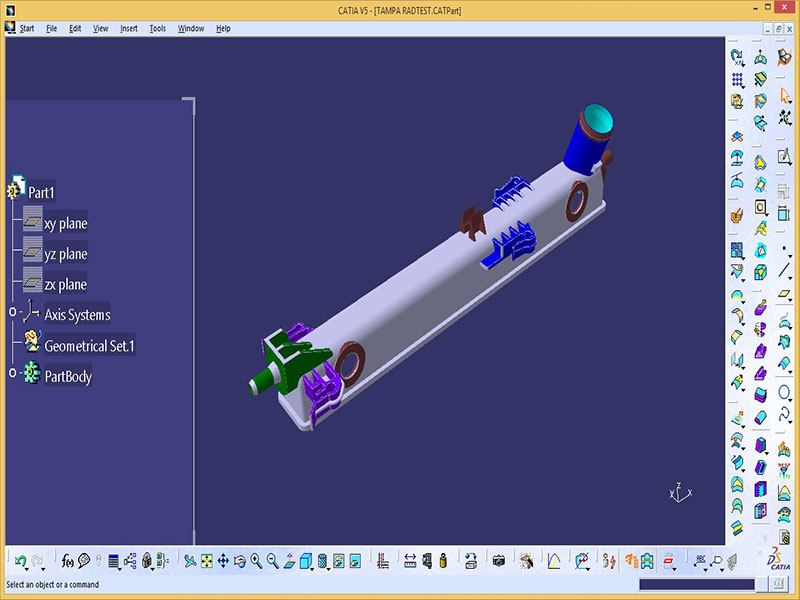This screenshot has height=600, width=800.
Task: Click the Zoom In magnifier icon
Action: (x=256, y=561)
